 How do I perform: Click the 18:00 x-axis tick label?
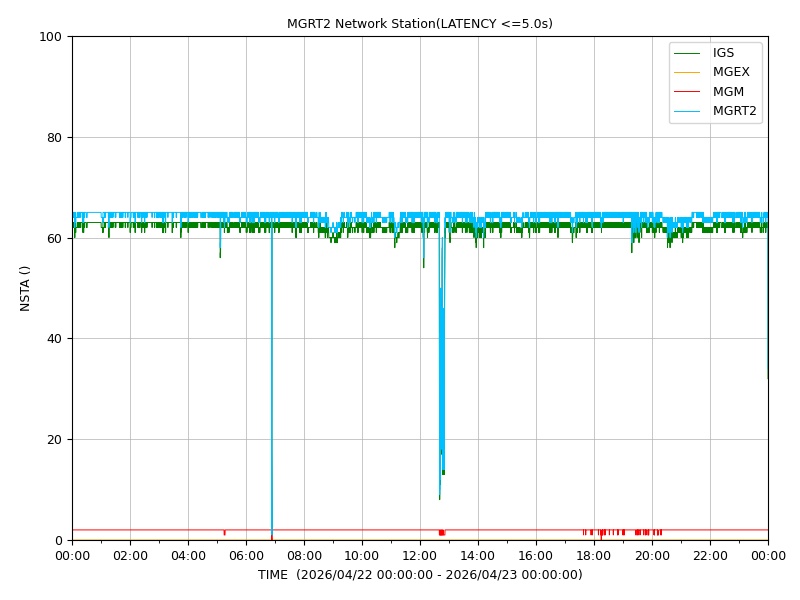pyautogui.click(x=594, y=556)
